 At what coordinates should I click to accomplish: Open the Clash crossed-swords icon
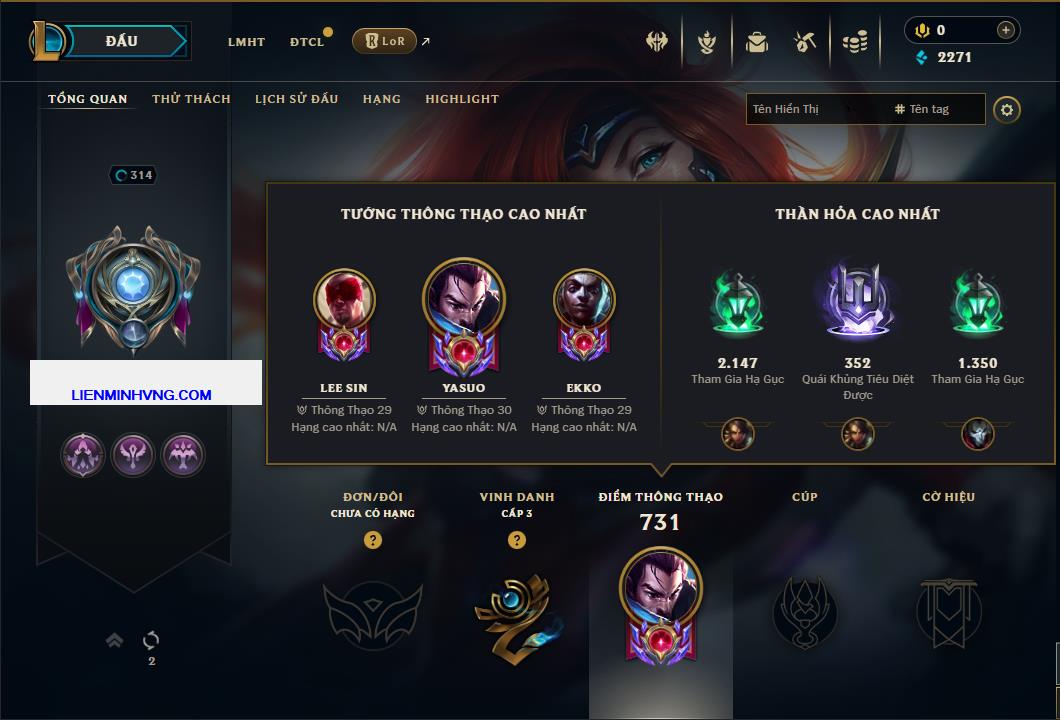point(656,42)
